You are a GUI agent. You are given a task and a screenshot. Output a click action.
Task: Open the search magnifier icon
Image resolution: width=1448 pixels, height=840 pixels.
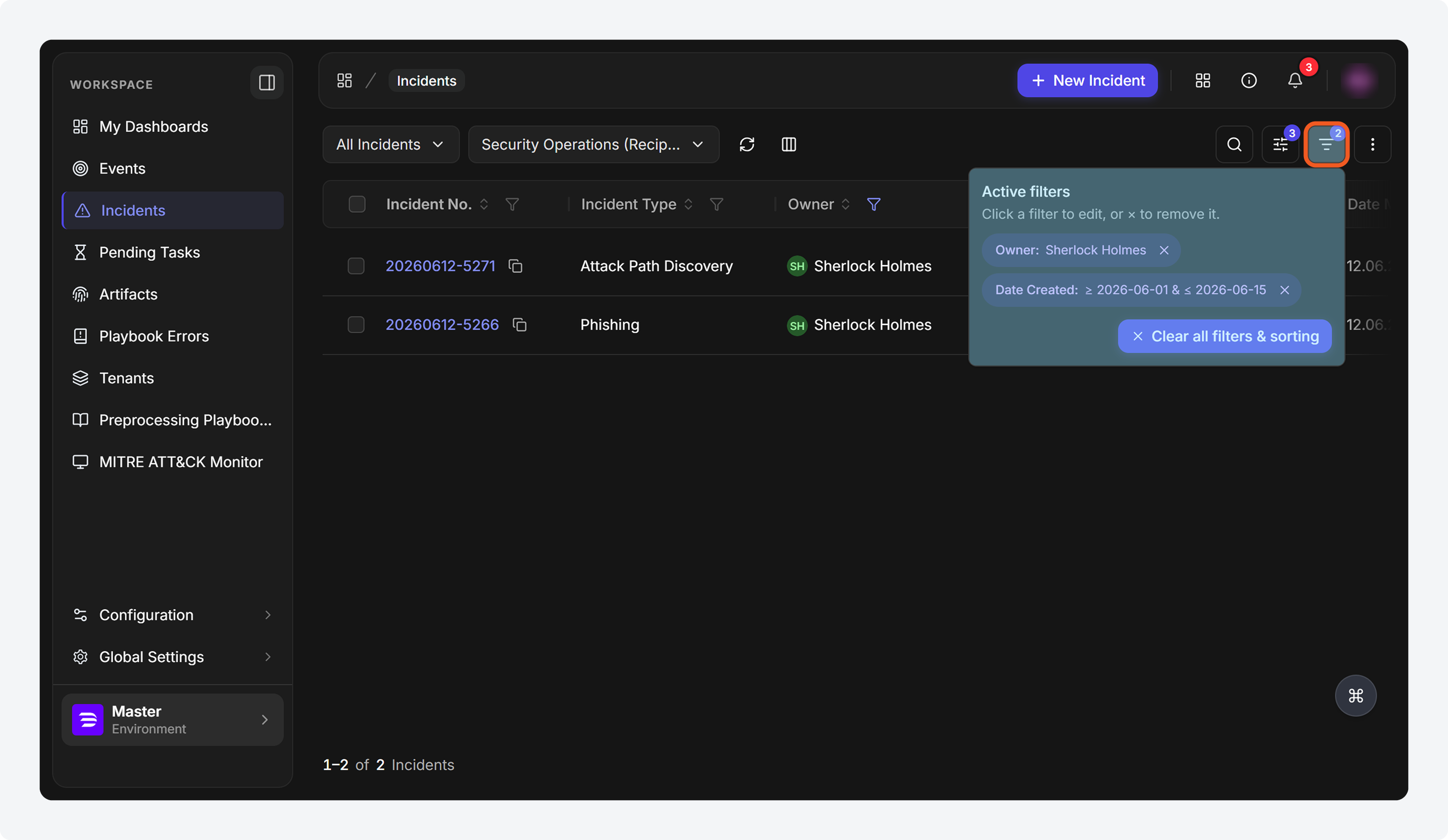point(1234,144)
